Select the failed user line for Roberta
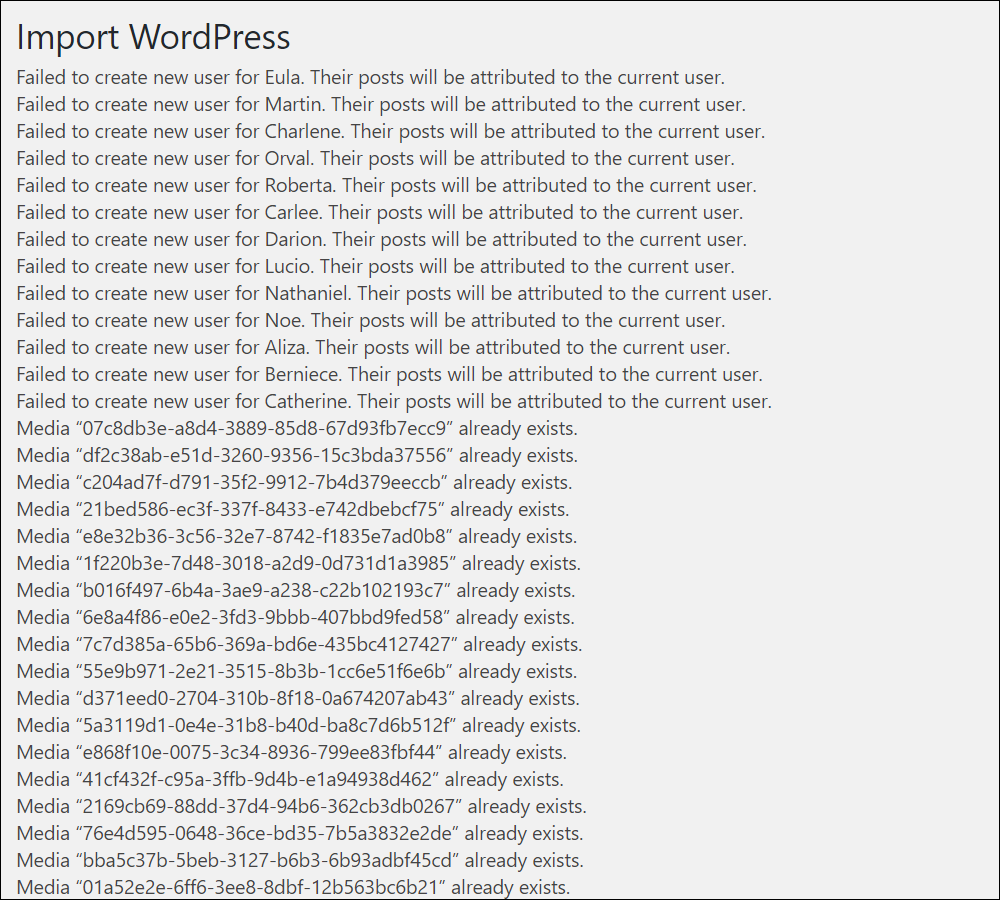Screen dimensions: 1000x900 [386, 186]
